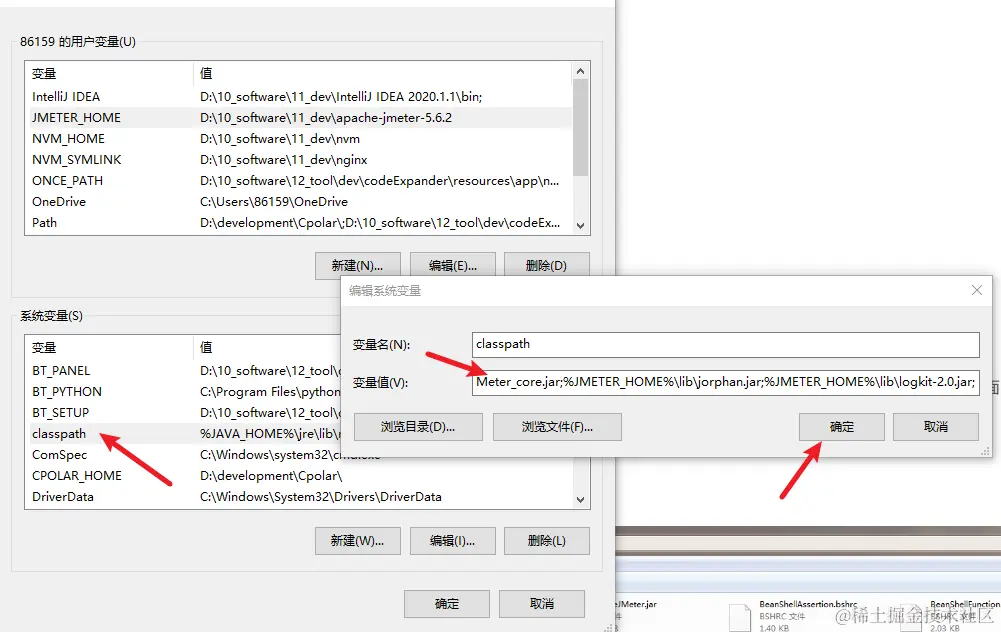Screen dimensions: 1001x632
Task: Click scroll-down arrow in system variables list
Action: coord(580,500)
